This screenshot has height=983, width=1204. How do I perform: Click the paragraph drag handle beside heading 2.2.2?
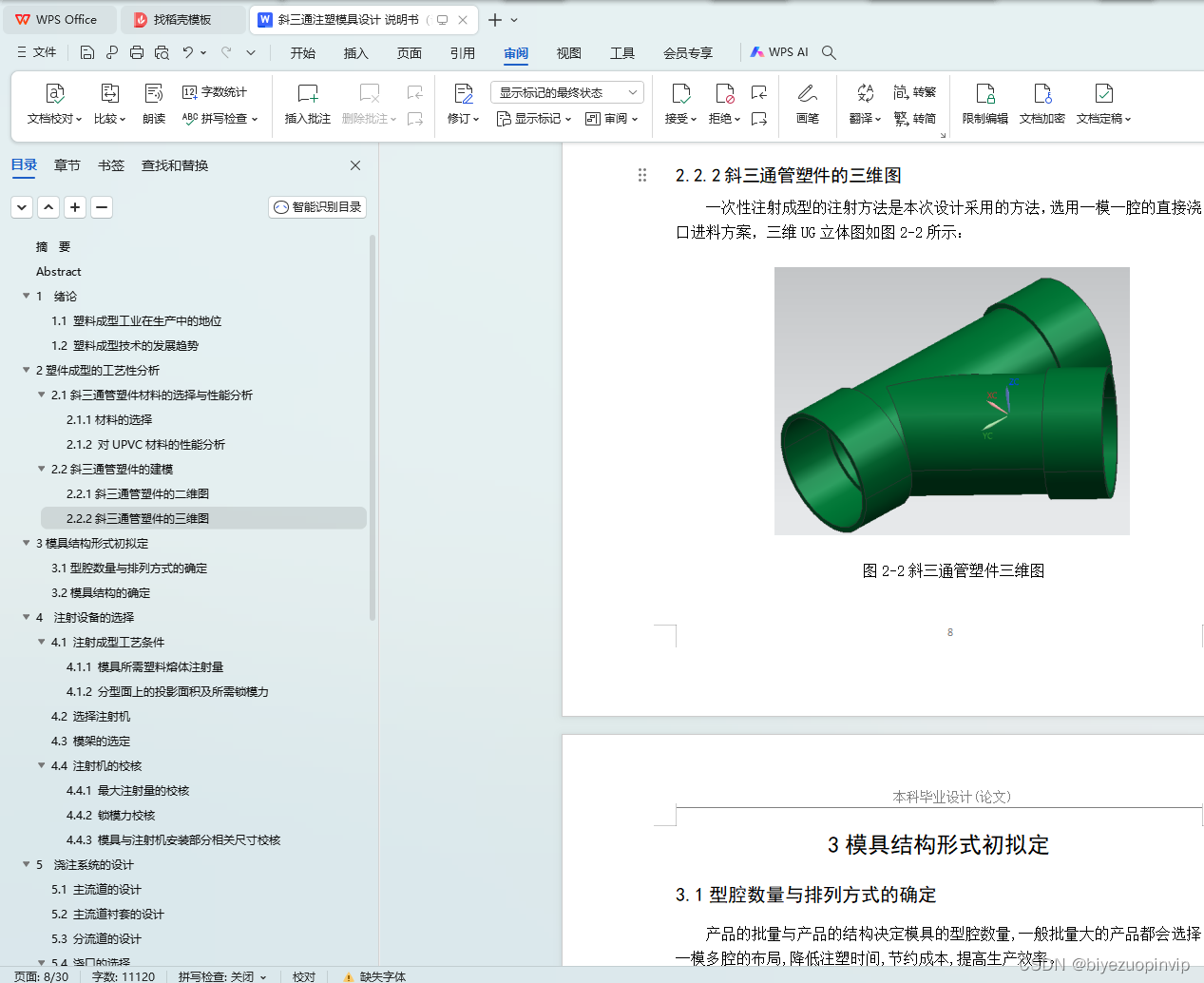pyautogui.click(x=642, y=175)
